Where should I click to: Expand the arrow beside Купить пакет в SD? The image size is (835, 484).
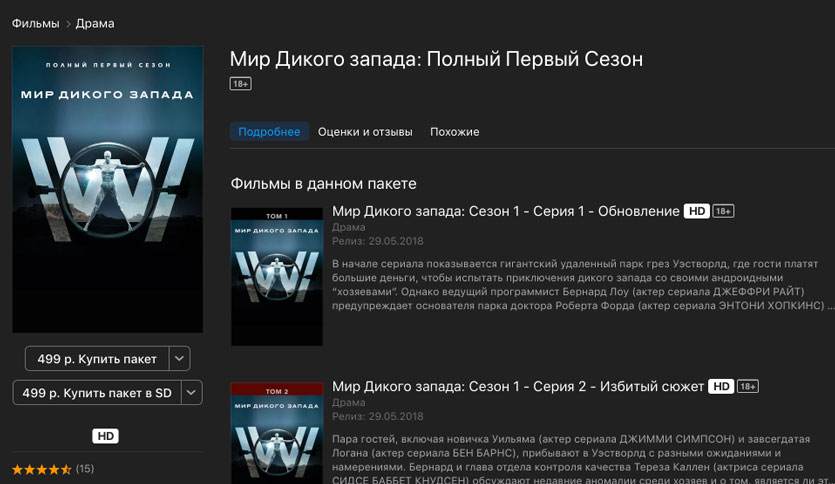pyautogui.click(x=191, y=393)
